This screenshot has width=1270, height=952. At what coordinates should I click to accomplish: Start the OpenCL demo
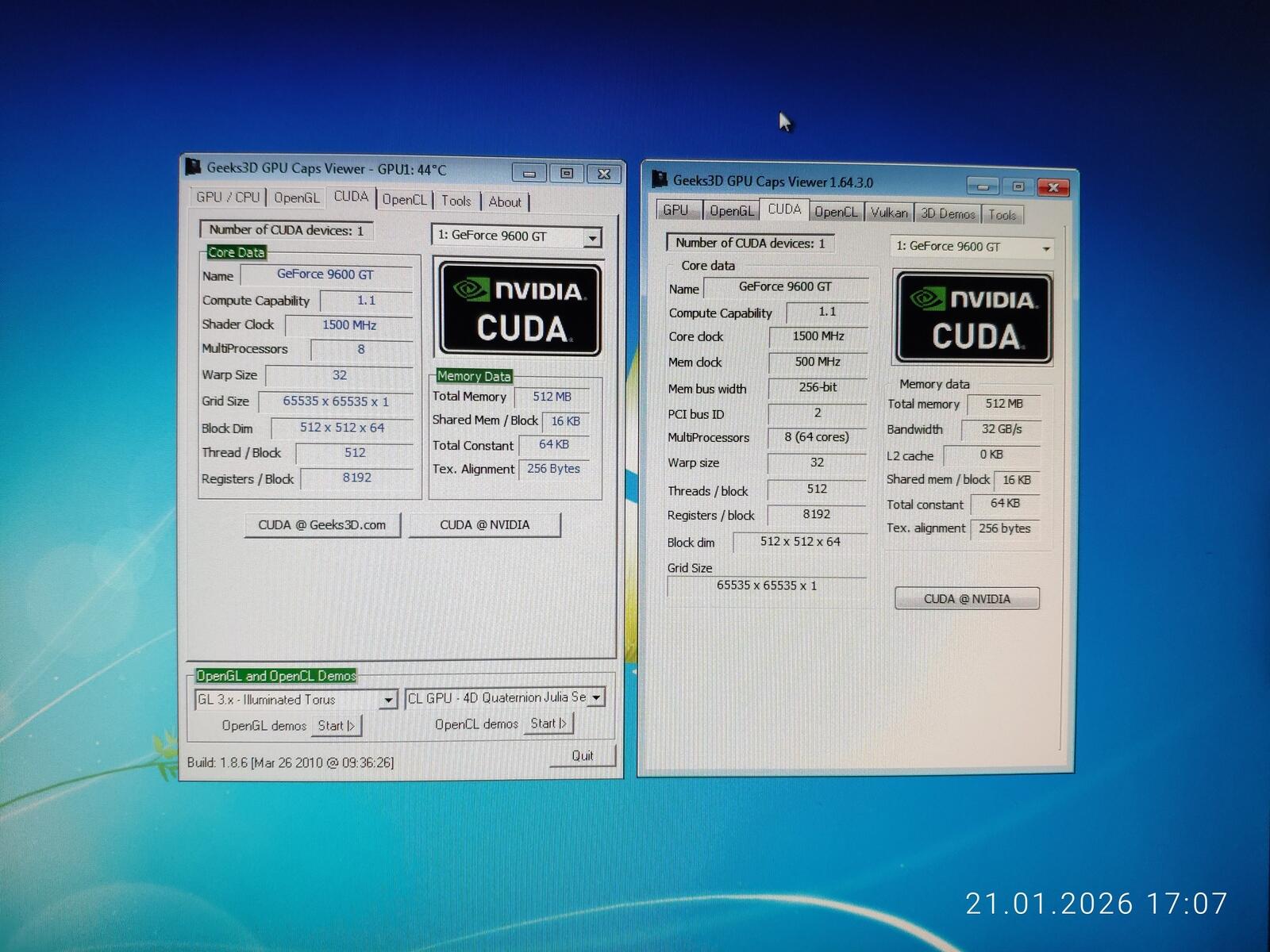tap(548, 724)
